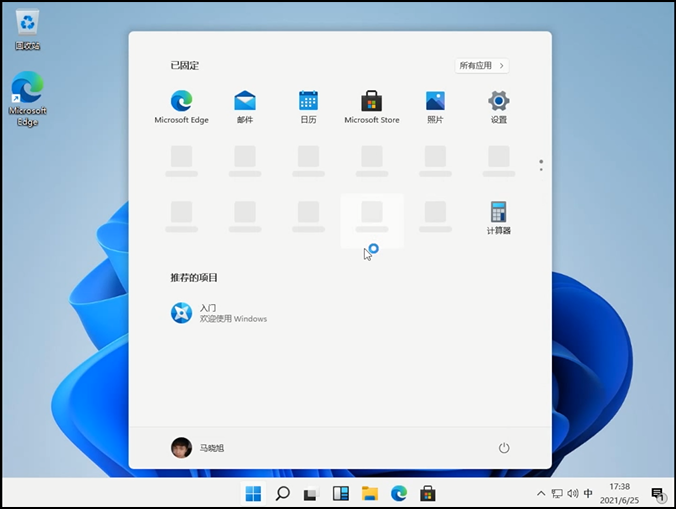
Task: Toggle the 中 input method indicator
Action: 588,493
